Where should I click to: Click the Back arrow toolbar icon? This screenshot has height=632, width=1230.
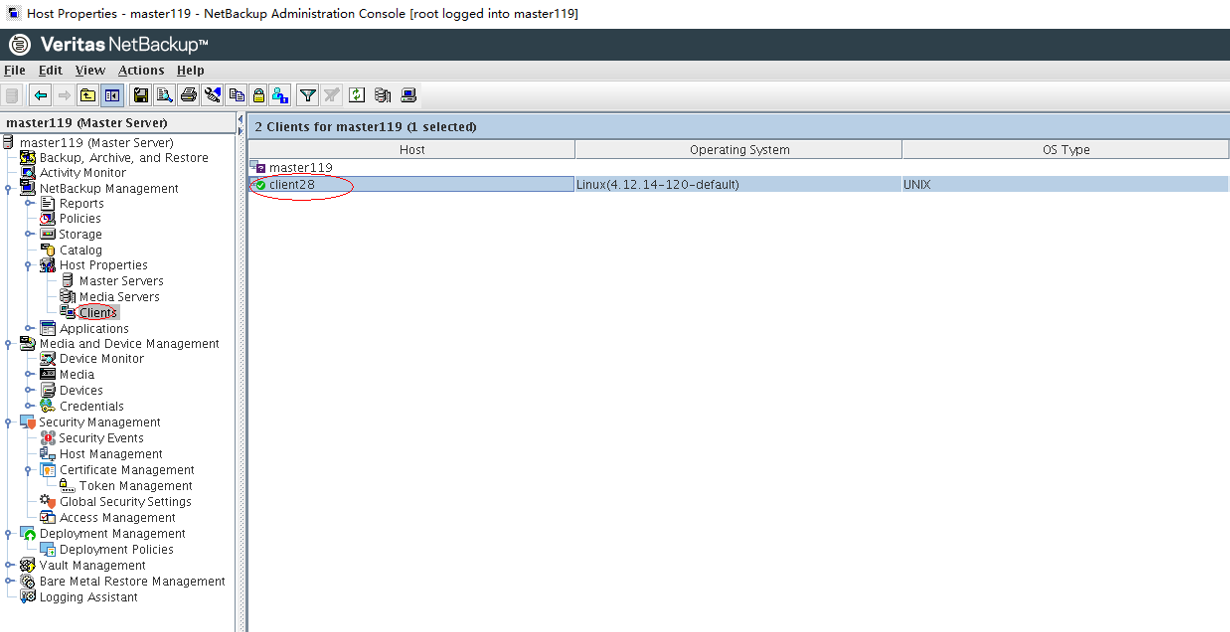tap(40, 96)
